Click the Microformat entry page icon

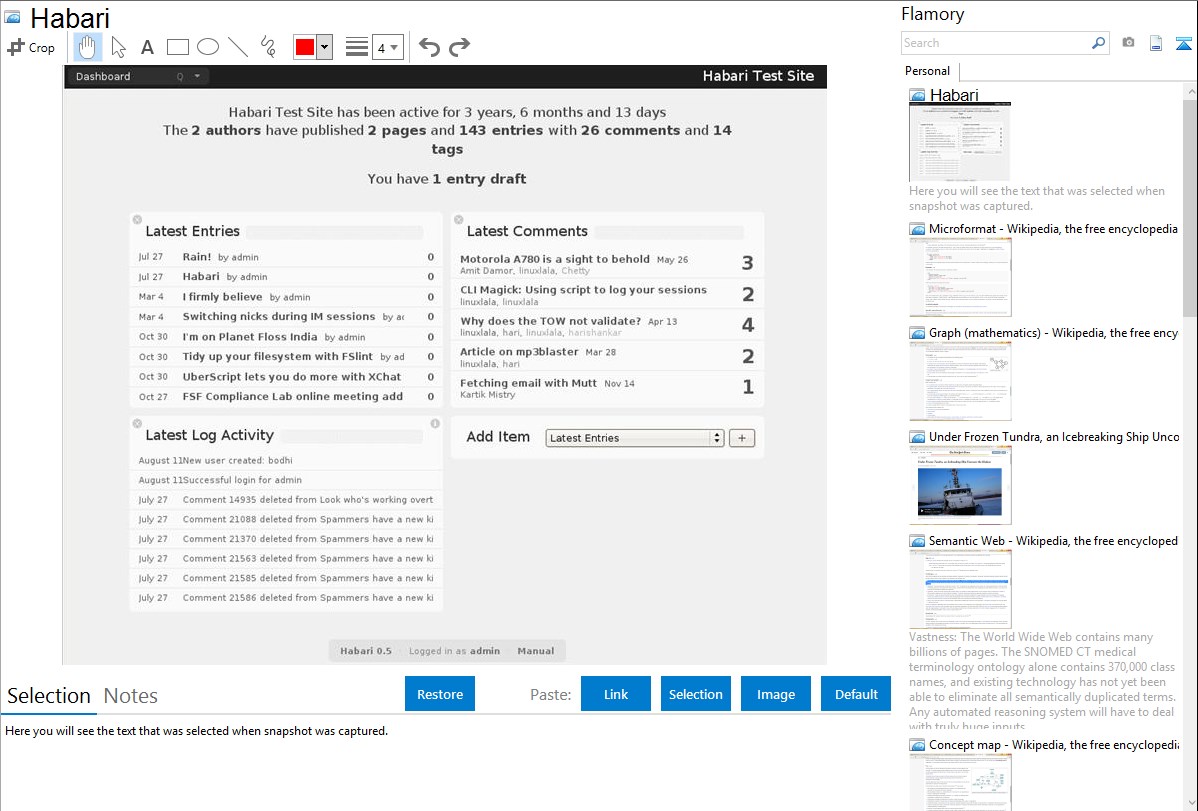pos(917,229)
